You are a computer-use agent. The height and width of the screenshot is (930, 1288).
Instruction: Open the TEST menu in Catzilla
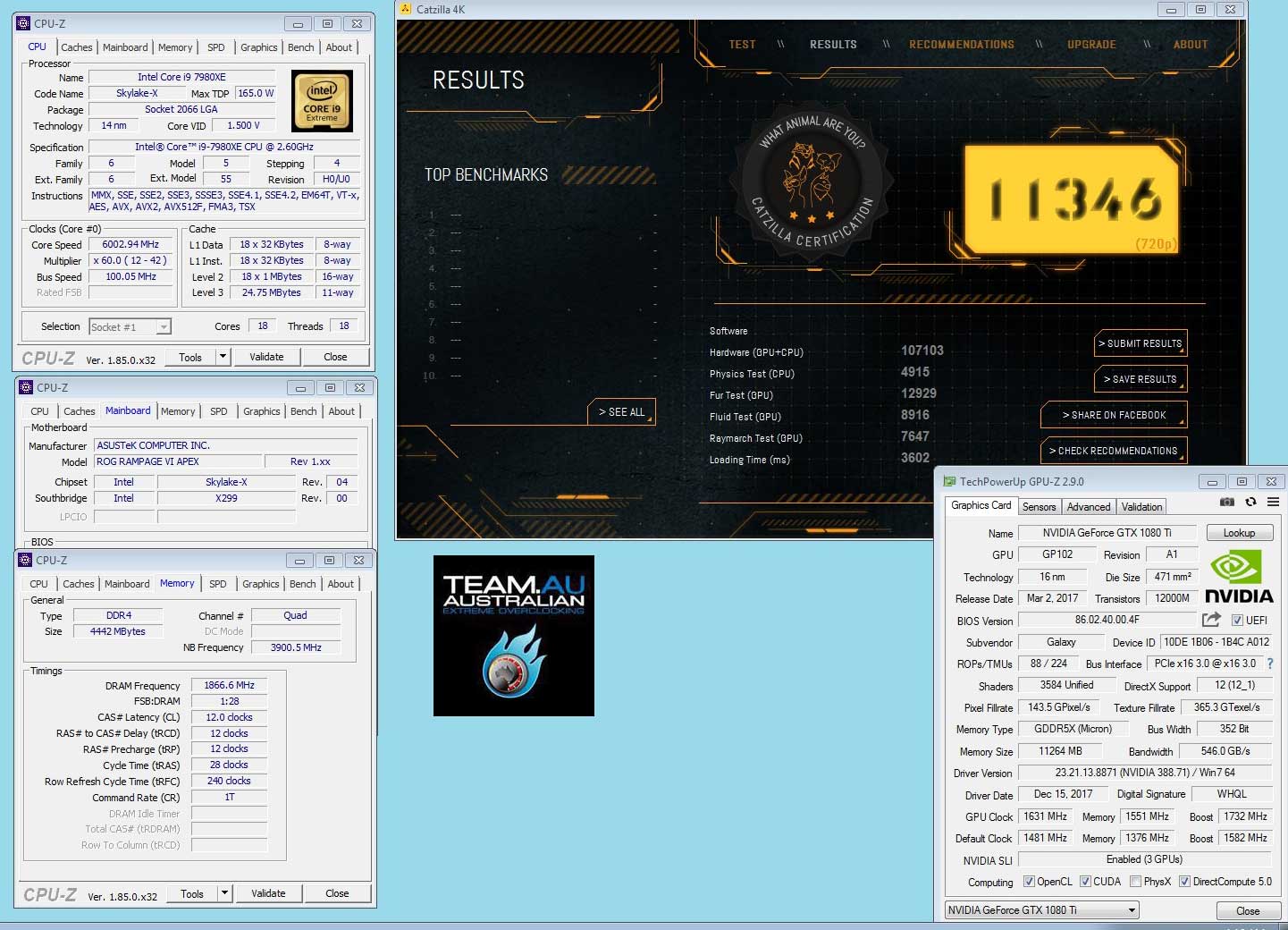[x=742, y=45]
